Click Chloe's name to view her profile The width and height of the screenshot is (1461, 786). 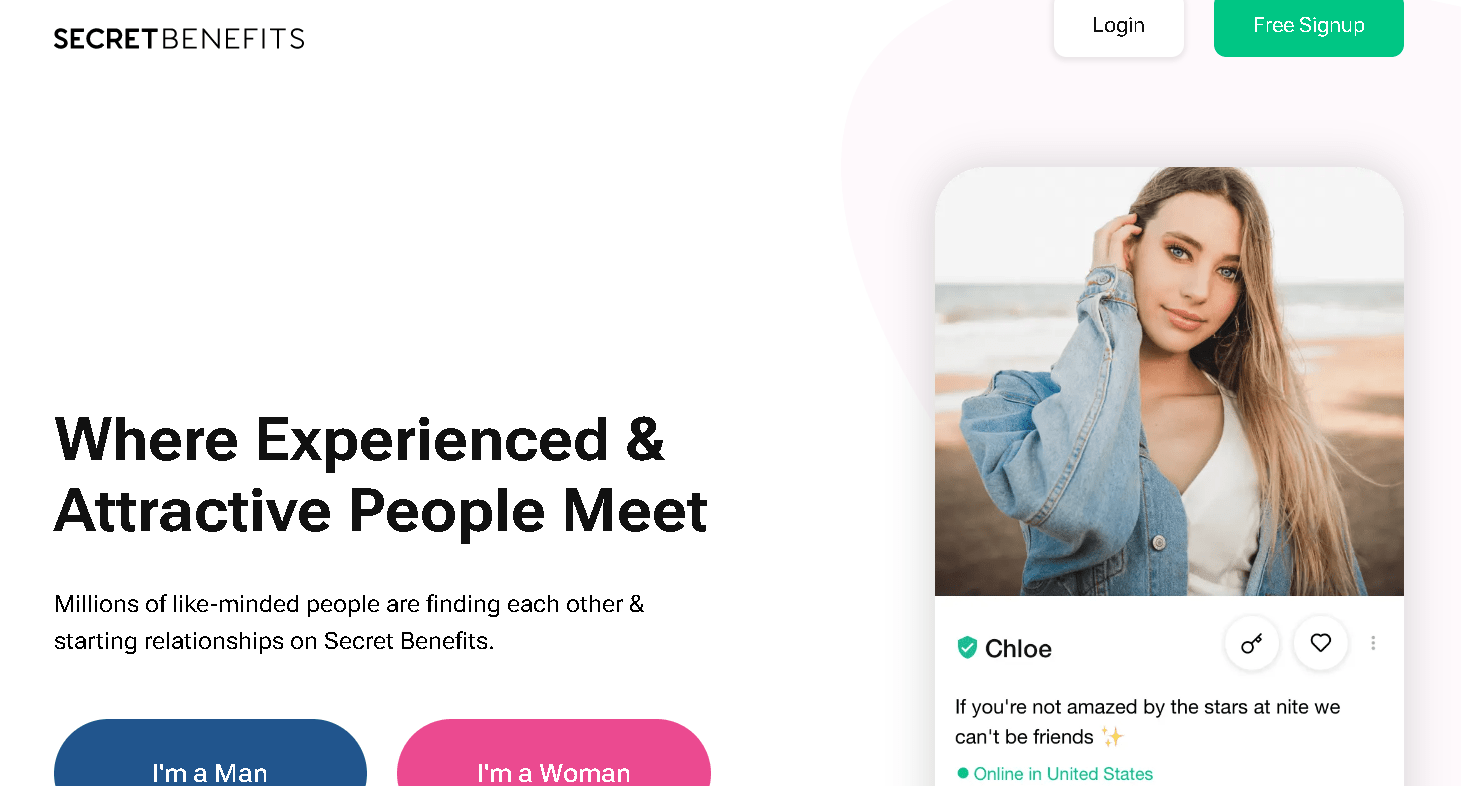(x=1017, y=648)
